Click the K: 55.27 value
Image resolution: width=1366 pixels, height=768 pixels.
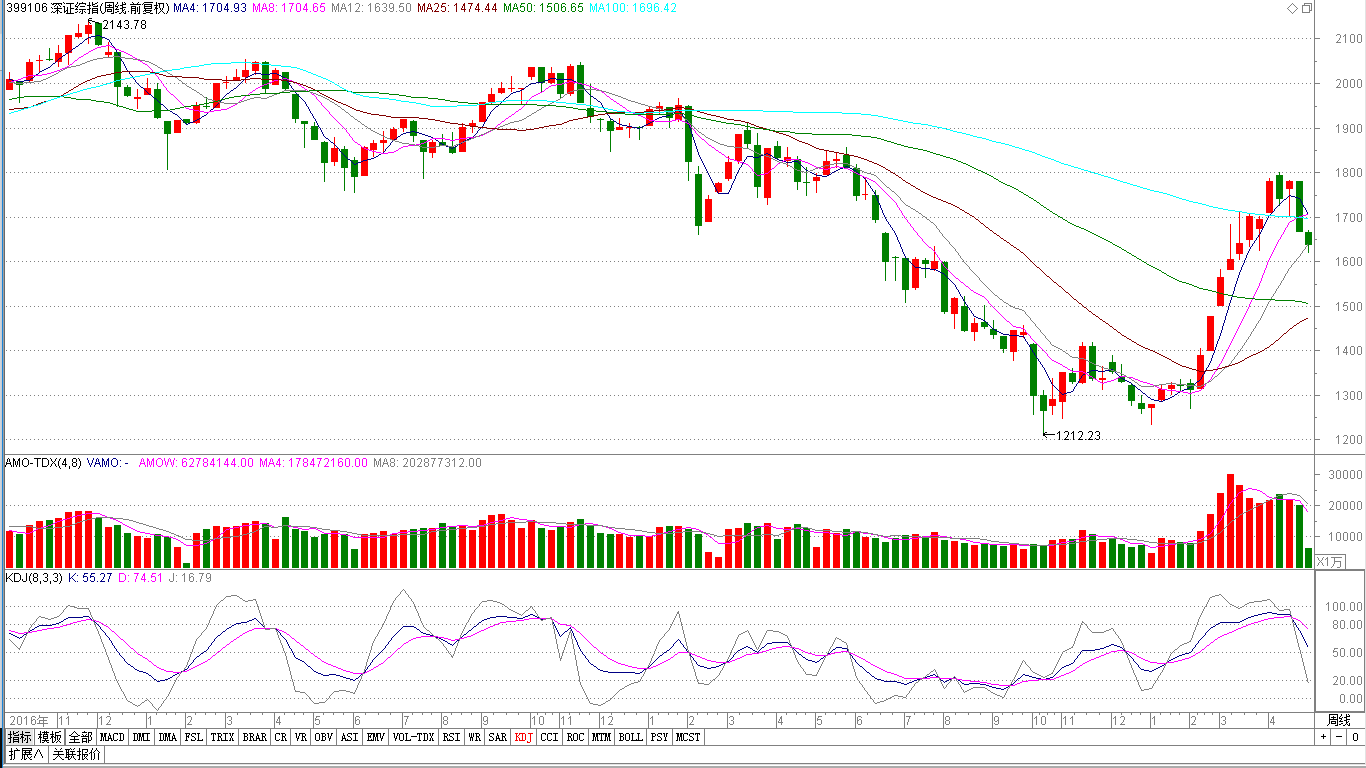pyautogui.click(x=91, y=578)
